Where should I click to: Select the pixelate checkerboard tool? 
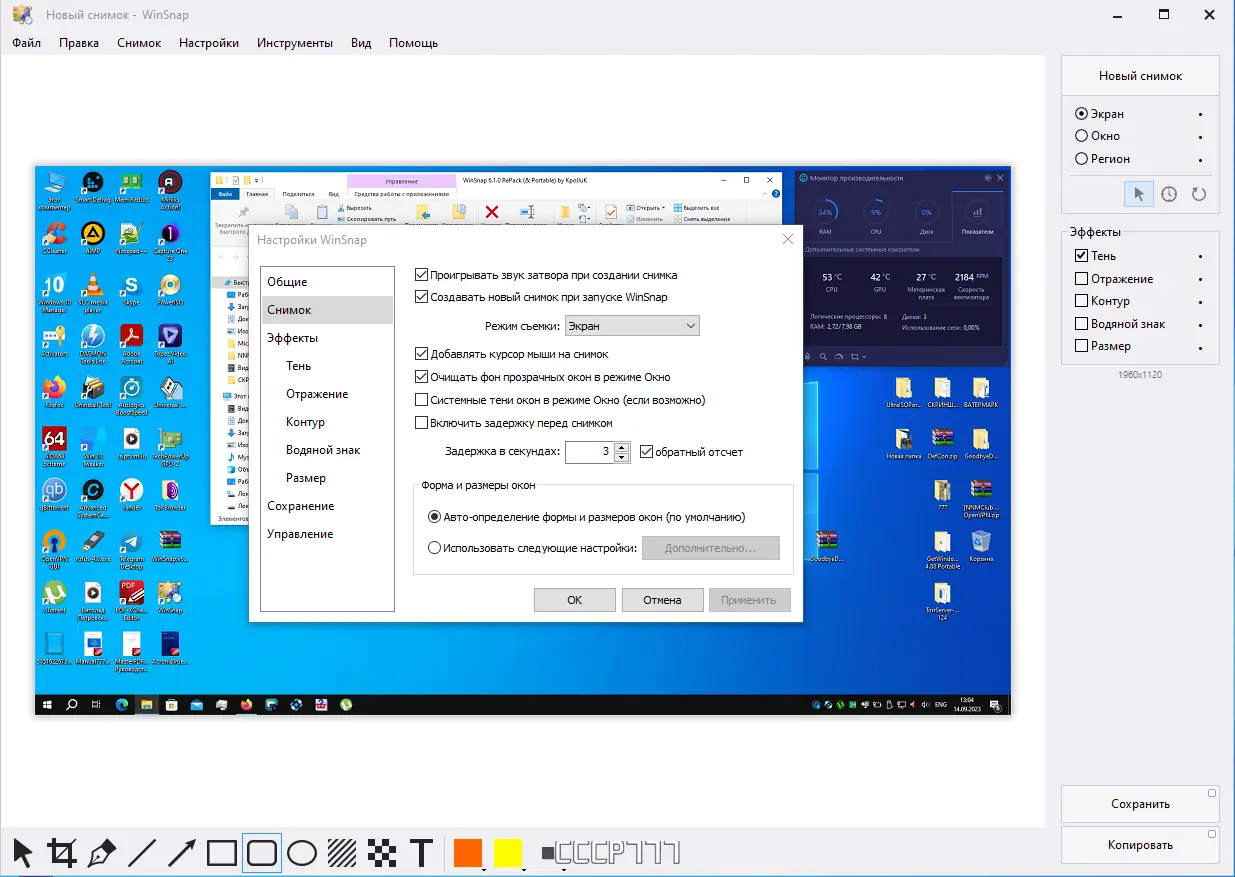(382, 853)
